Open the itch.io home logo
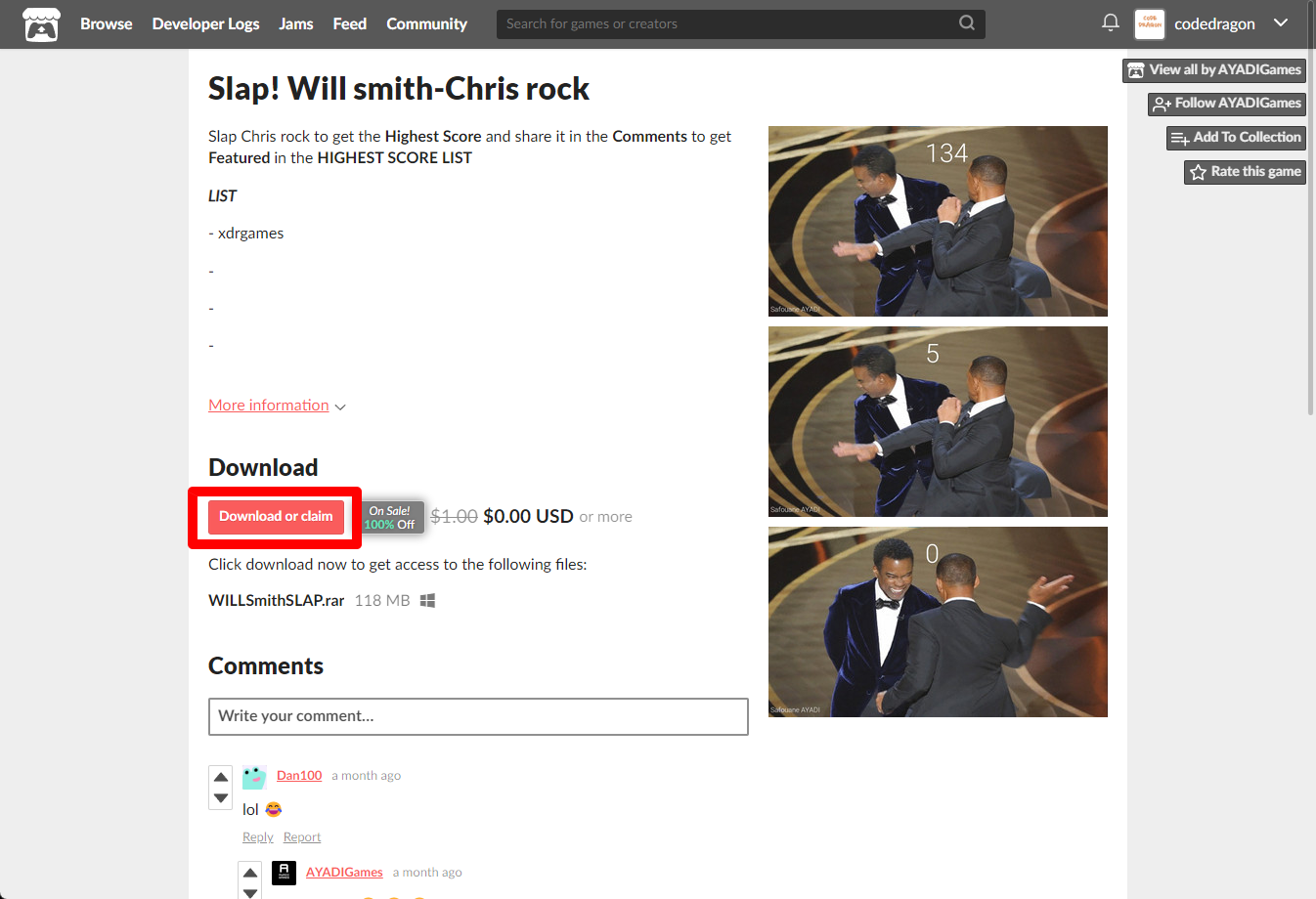 pyautogui.click(x=41, y=24)
